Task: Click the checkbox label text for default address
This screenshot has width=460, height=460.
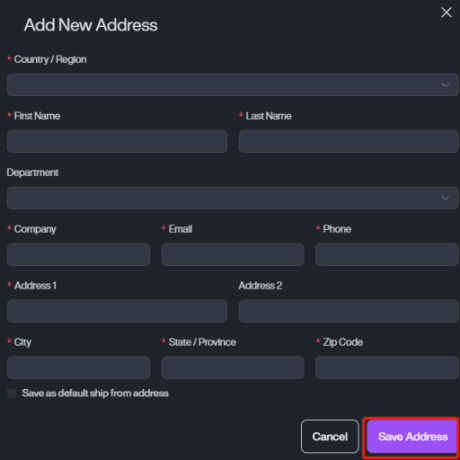Action: coord(95,393)
